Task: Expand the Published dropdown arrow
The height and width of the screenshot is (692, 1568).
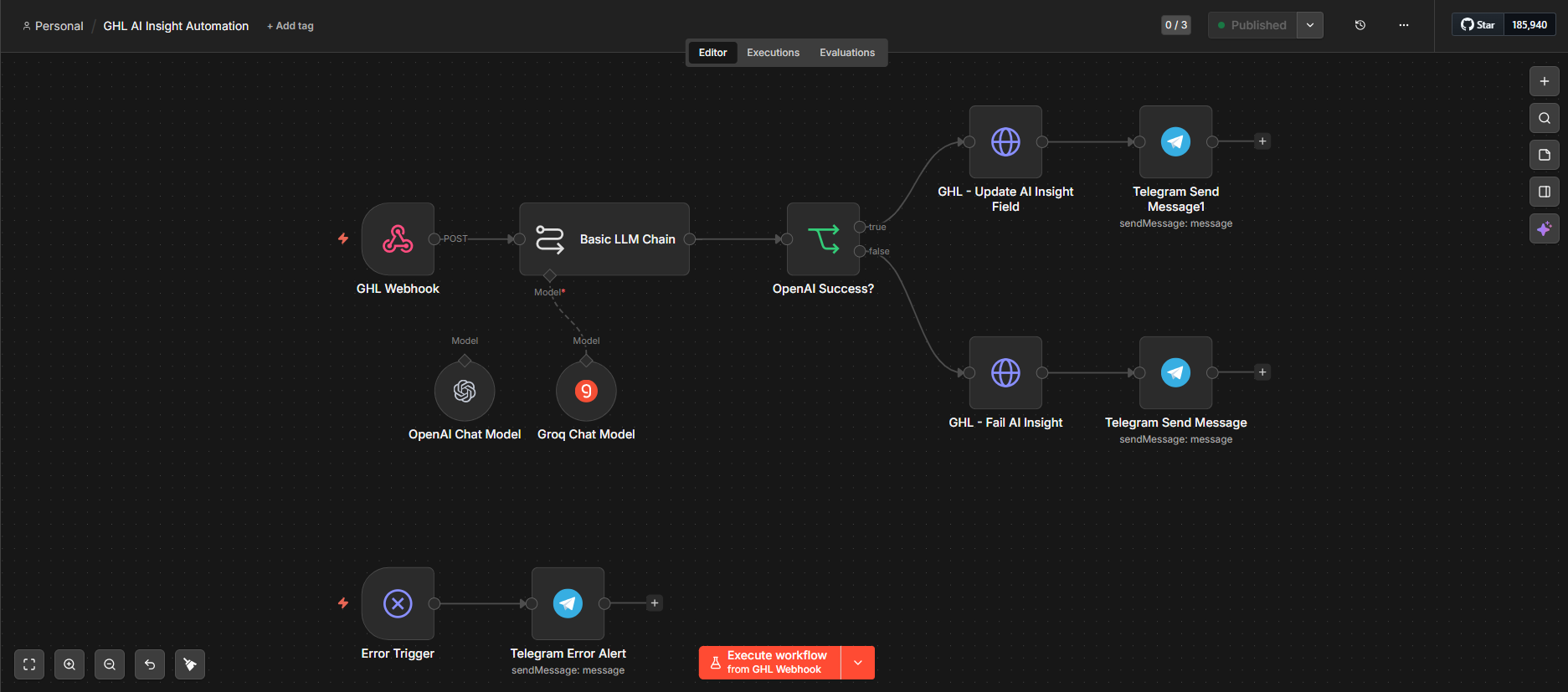Action: [1310, 25]
